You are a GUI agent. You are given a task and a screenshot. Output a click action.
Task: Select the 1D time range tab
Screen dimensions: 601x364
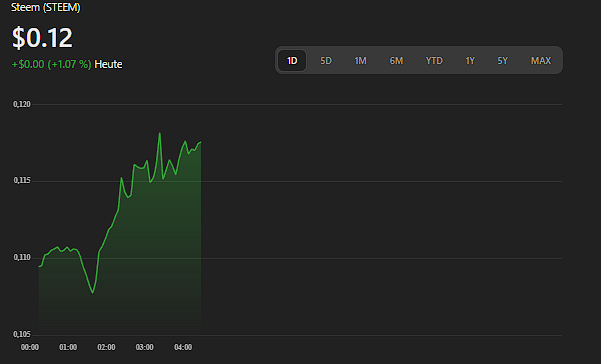pos(292,61)
